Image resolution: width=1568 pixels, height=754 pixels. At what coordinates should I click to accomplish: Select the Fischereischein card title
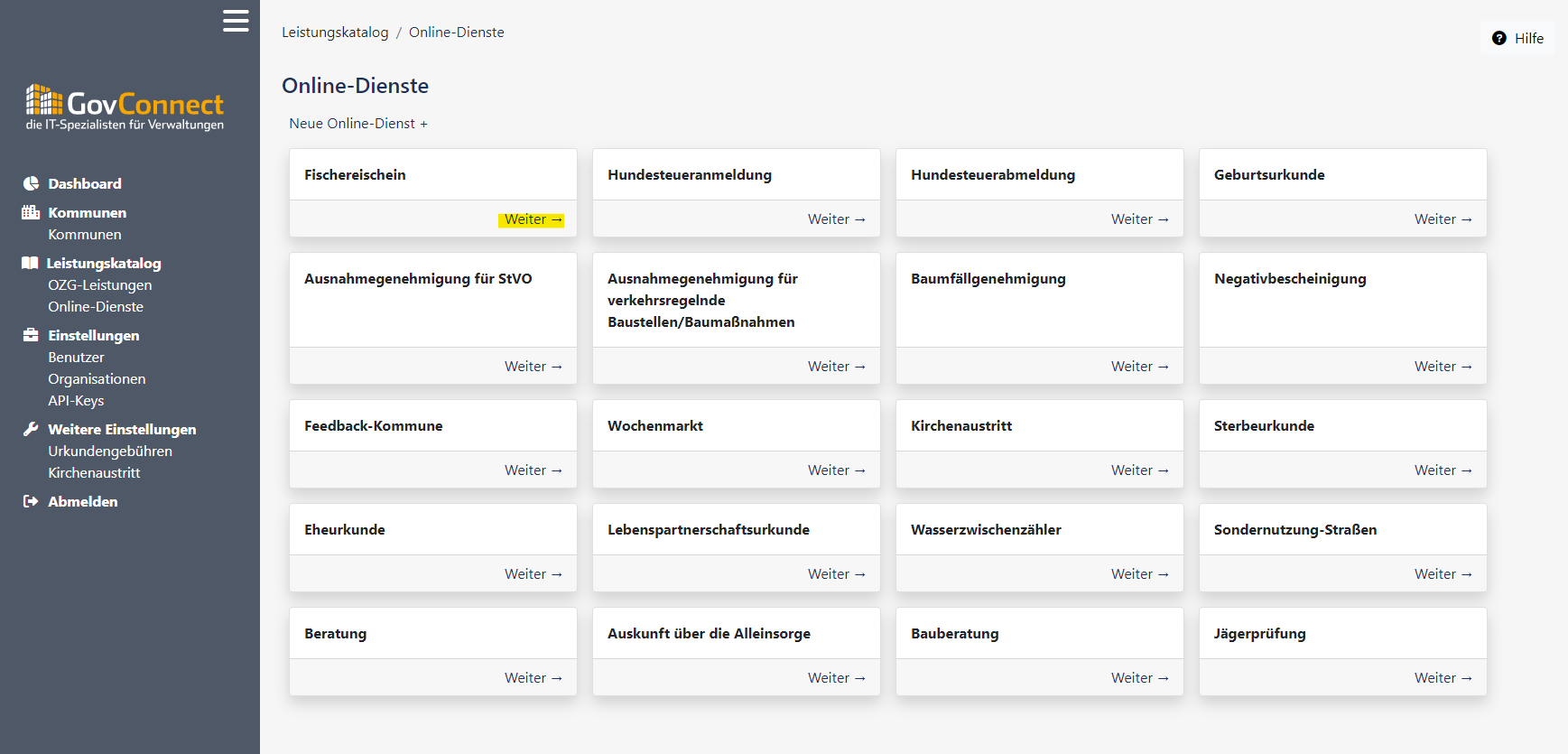click(x=355, y=175)
